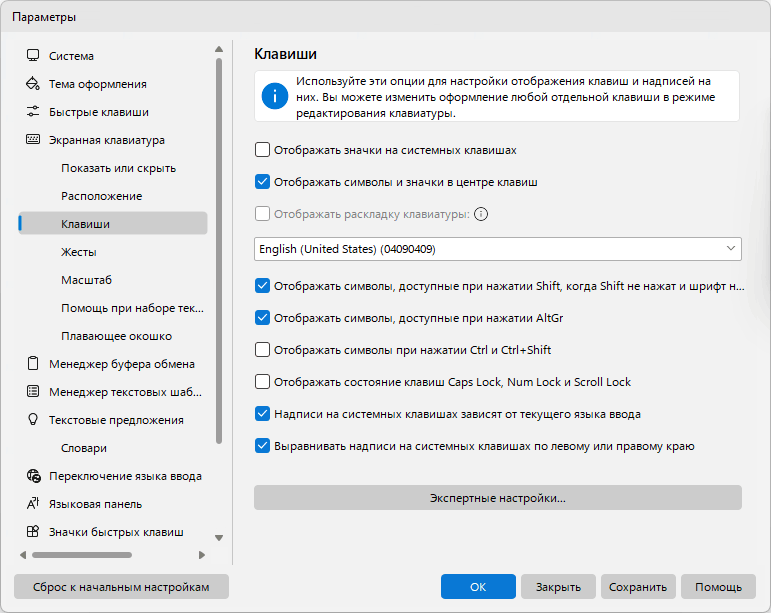Click the Закрыть button
The image size is (771, 613).
pos(558,587)
